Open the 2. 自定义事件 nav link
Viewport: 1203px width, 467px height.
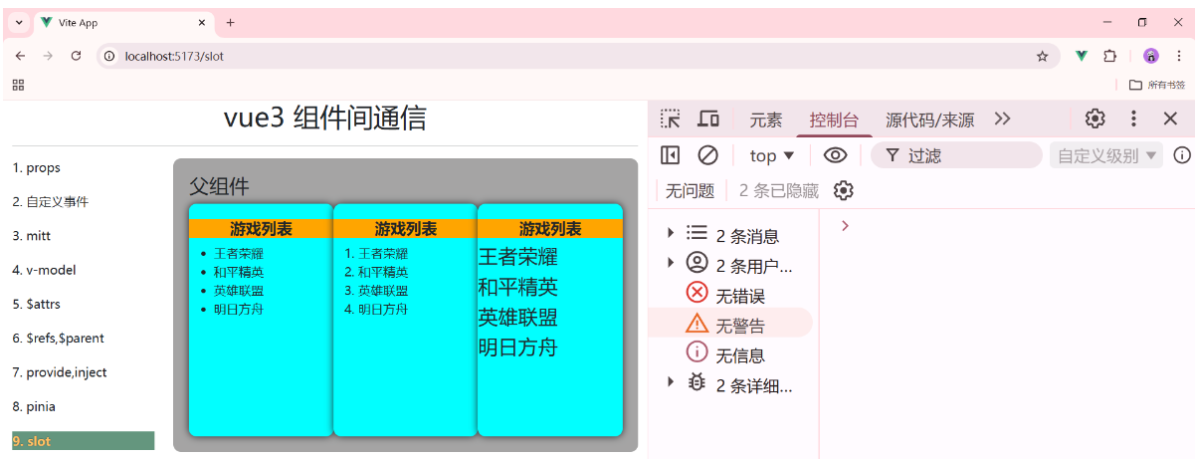point(50,202)
